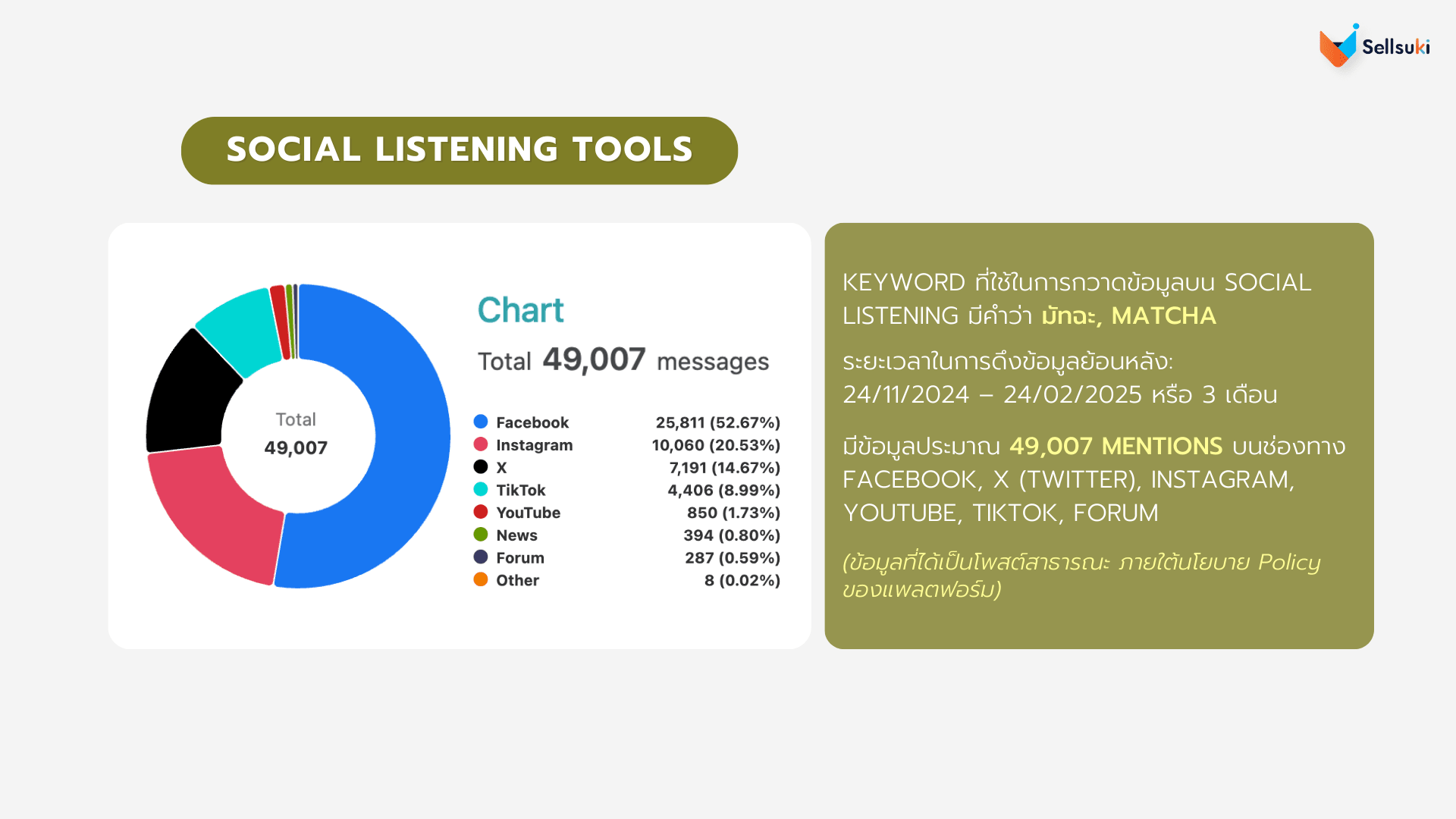This screenshot has height=819, width=1456.
Task: Click the orange Other legend dot
Action: point(481,579)
